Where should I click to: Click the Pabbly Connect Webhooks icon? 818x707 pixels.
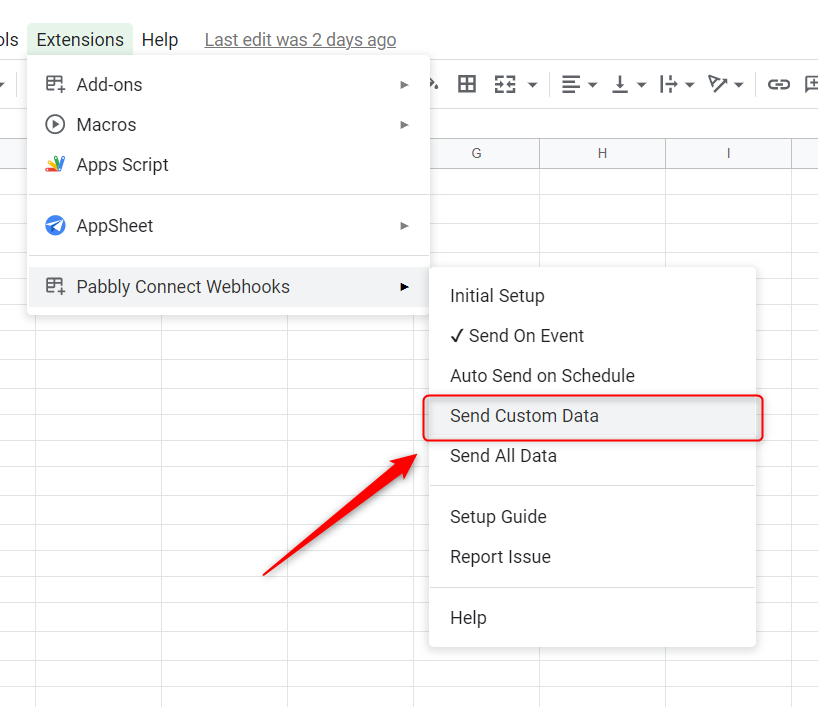55,286
